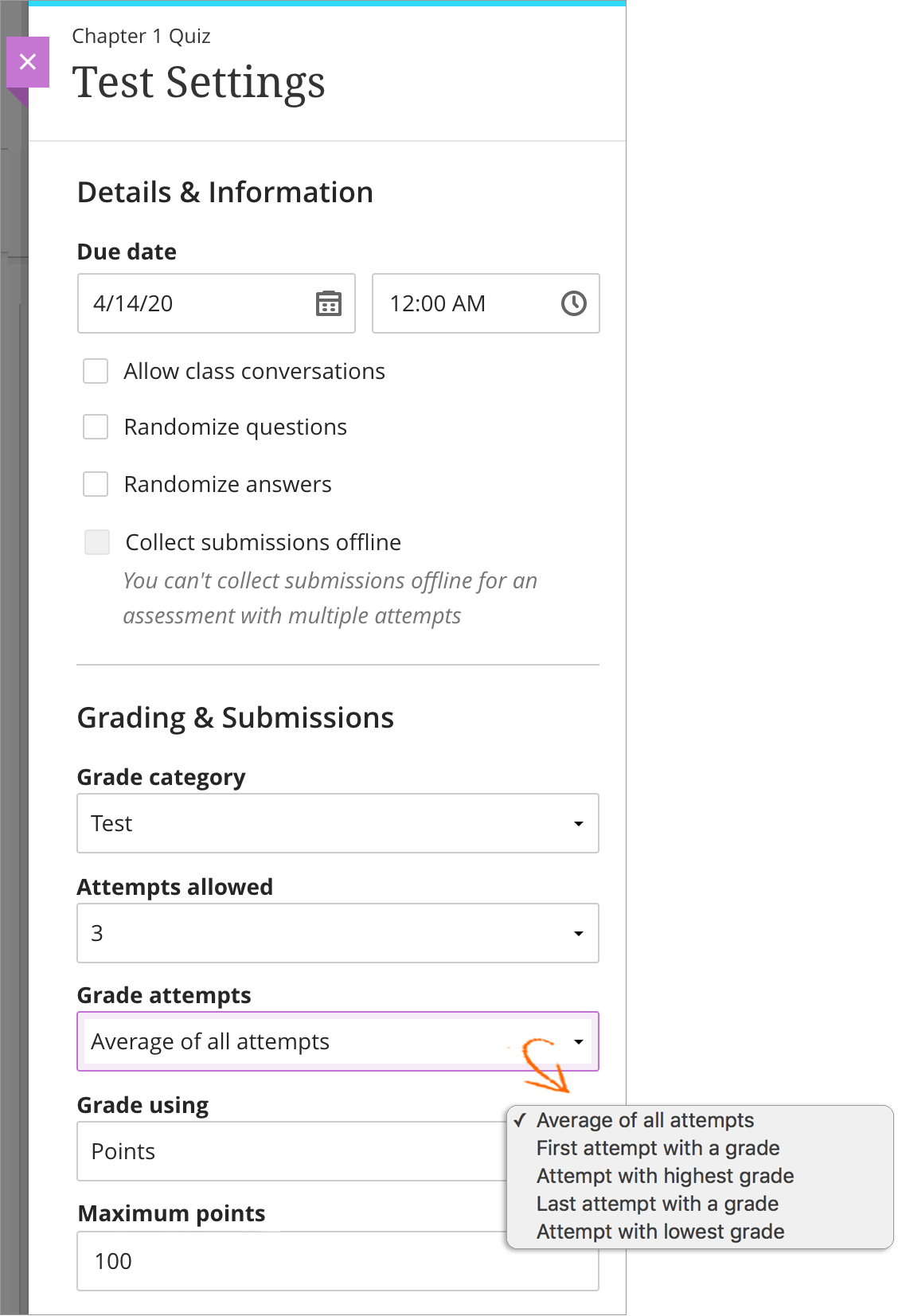Expand the Grade category dropdown

tap(338, 823)
